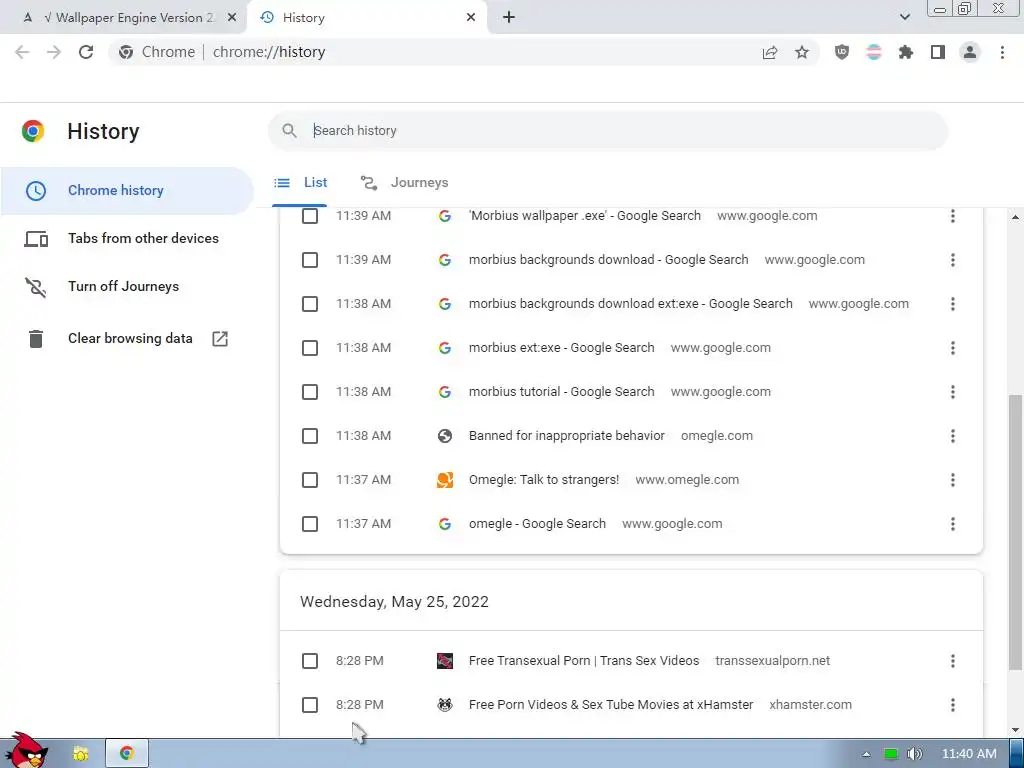Screen dimensions: 1024x768
Task: Check the morbius backgrounds download entry checkbox
Action: [x=310, y=260]
